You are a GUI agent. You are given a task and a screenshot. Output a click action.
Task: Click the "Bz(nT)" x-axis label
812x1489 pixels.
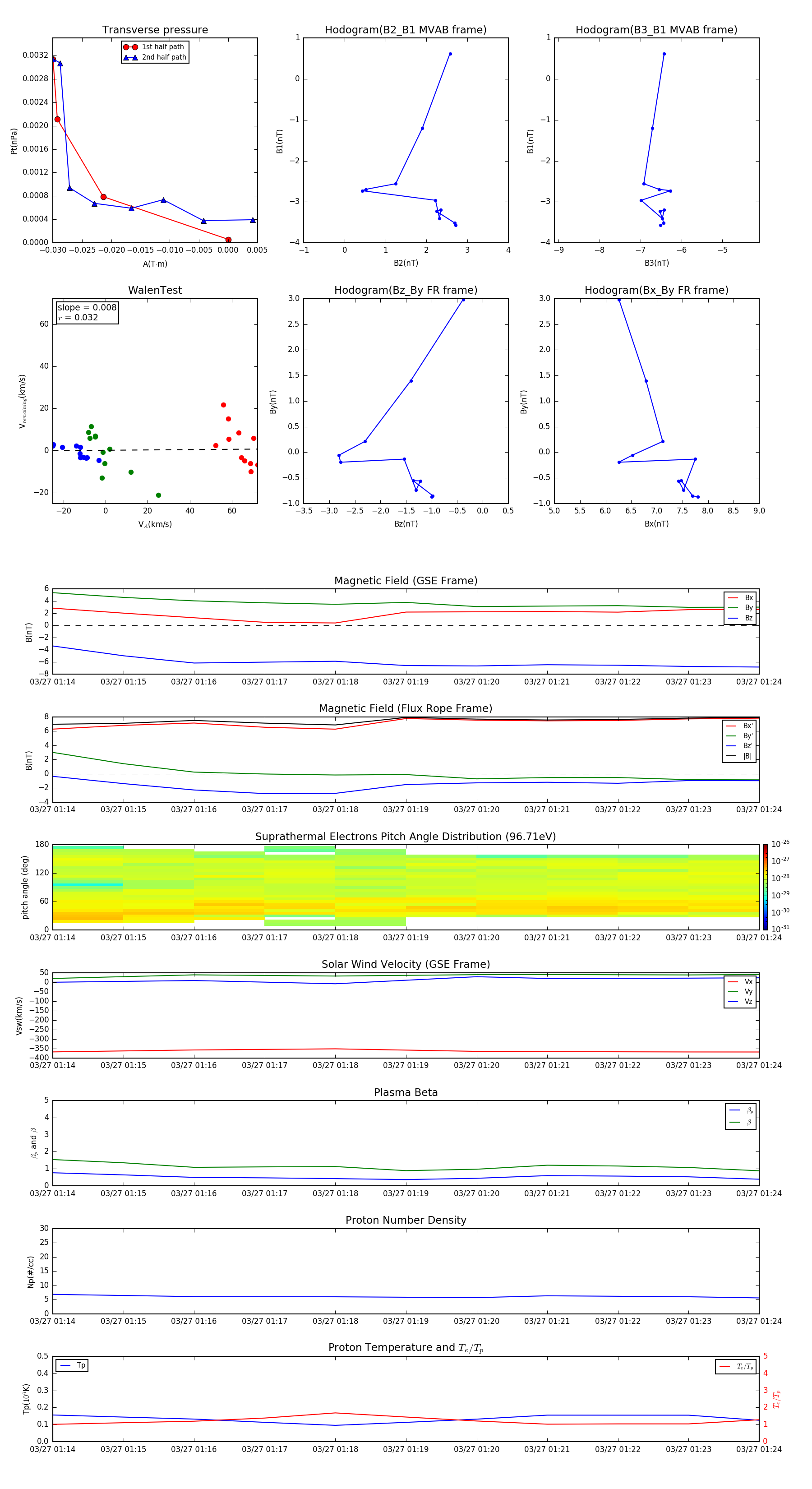tap(406, 524)
